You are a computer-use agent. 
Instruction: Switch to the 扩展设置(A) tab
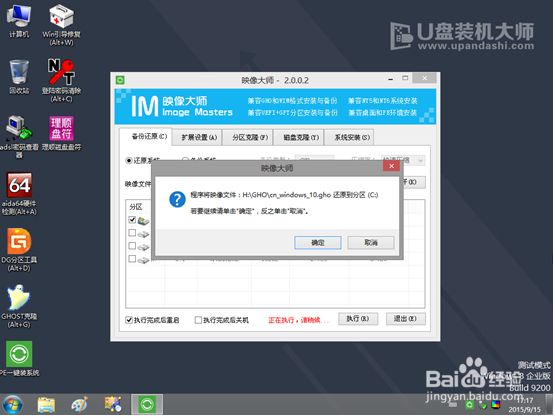197,138
